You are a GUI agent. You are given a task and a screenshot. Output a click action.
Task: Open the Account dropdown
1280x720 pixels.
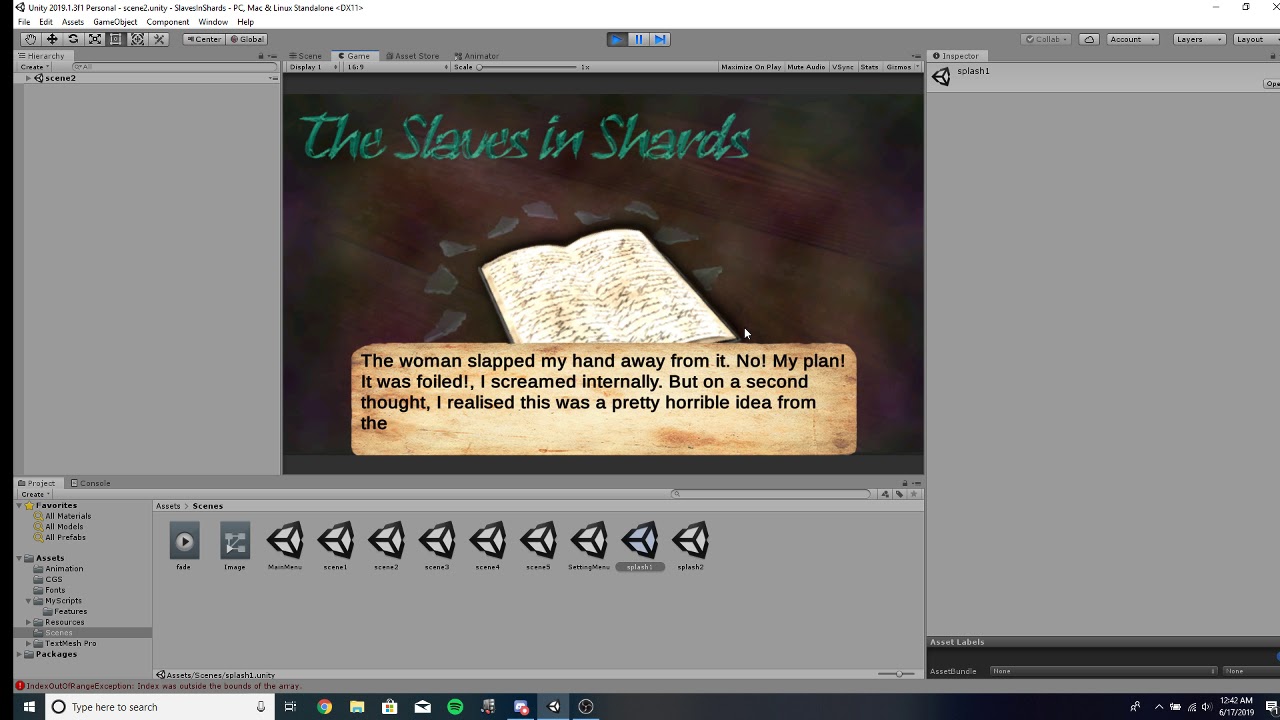coord(1132,39)
